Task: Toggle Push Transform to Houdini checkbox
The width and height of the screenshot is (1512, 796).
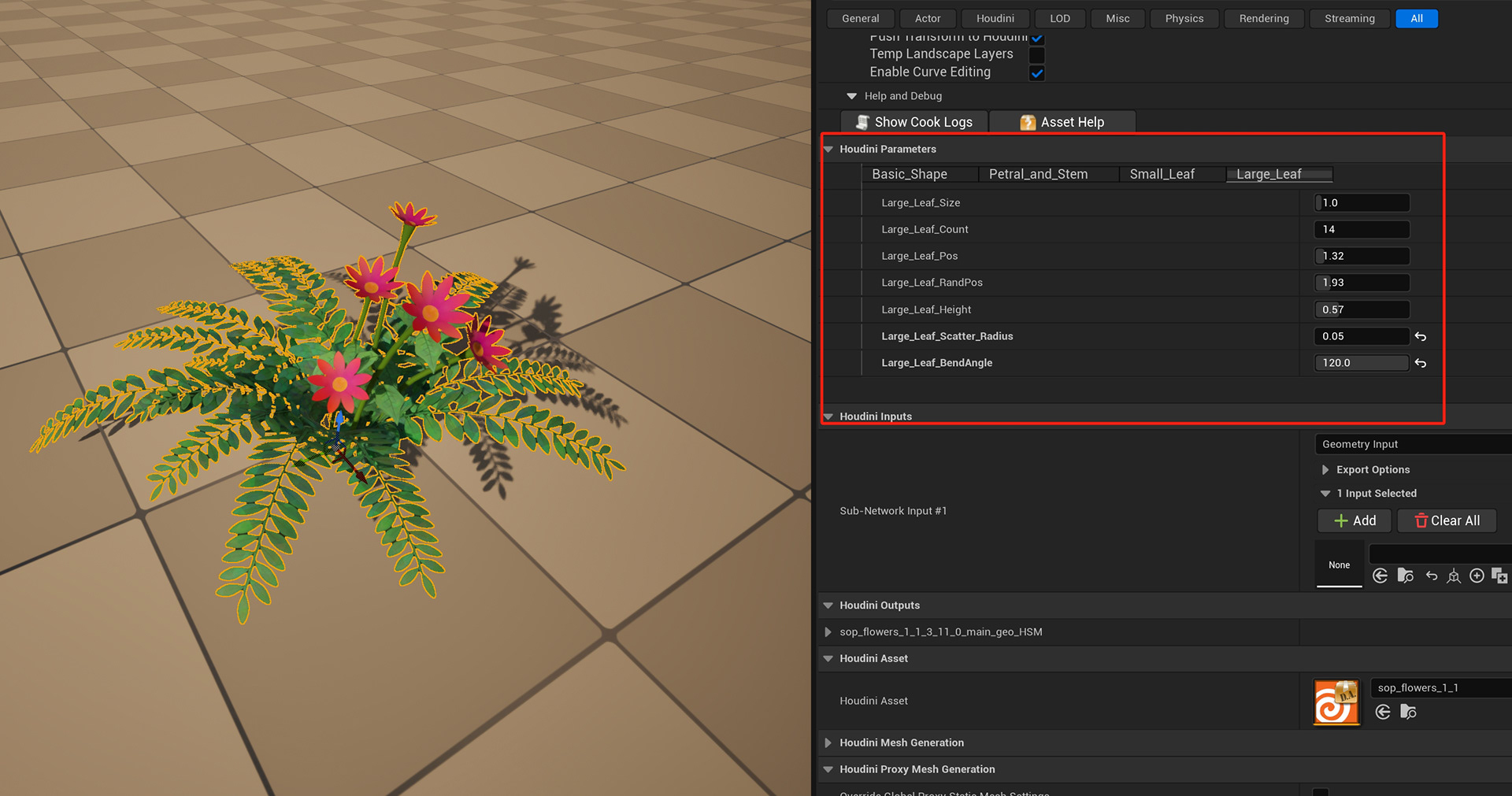Action: pyautogui.click(x=1037, y=38)
